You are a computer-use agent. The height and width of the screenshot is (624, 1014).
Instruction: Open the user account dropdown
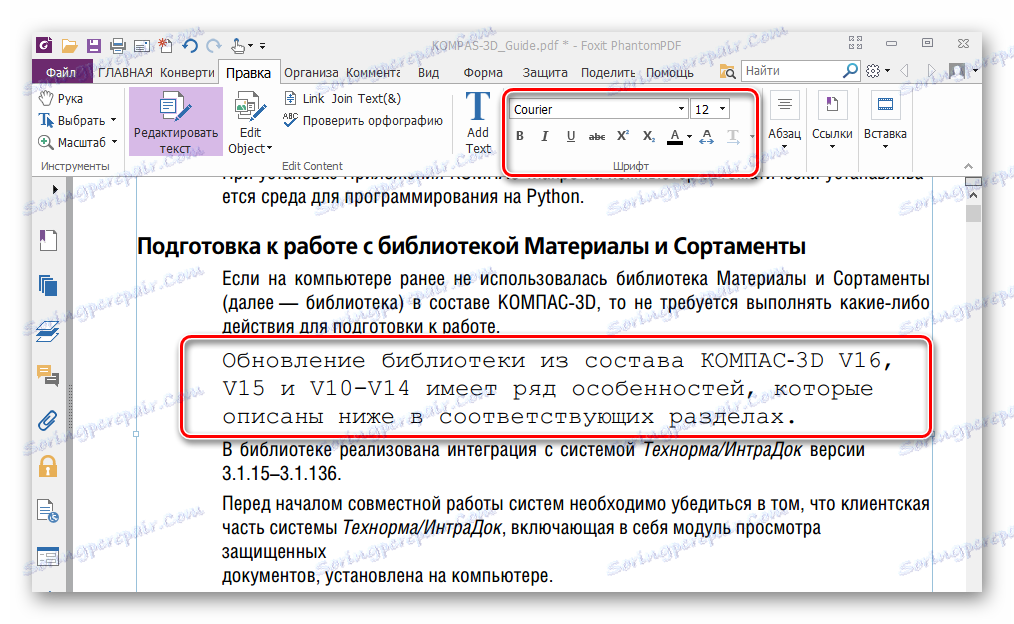pos(964,70)
